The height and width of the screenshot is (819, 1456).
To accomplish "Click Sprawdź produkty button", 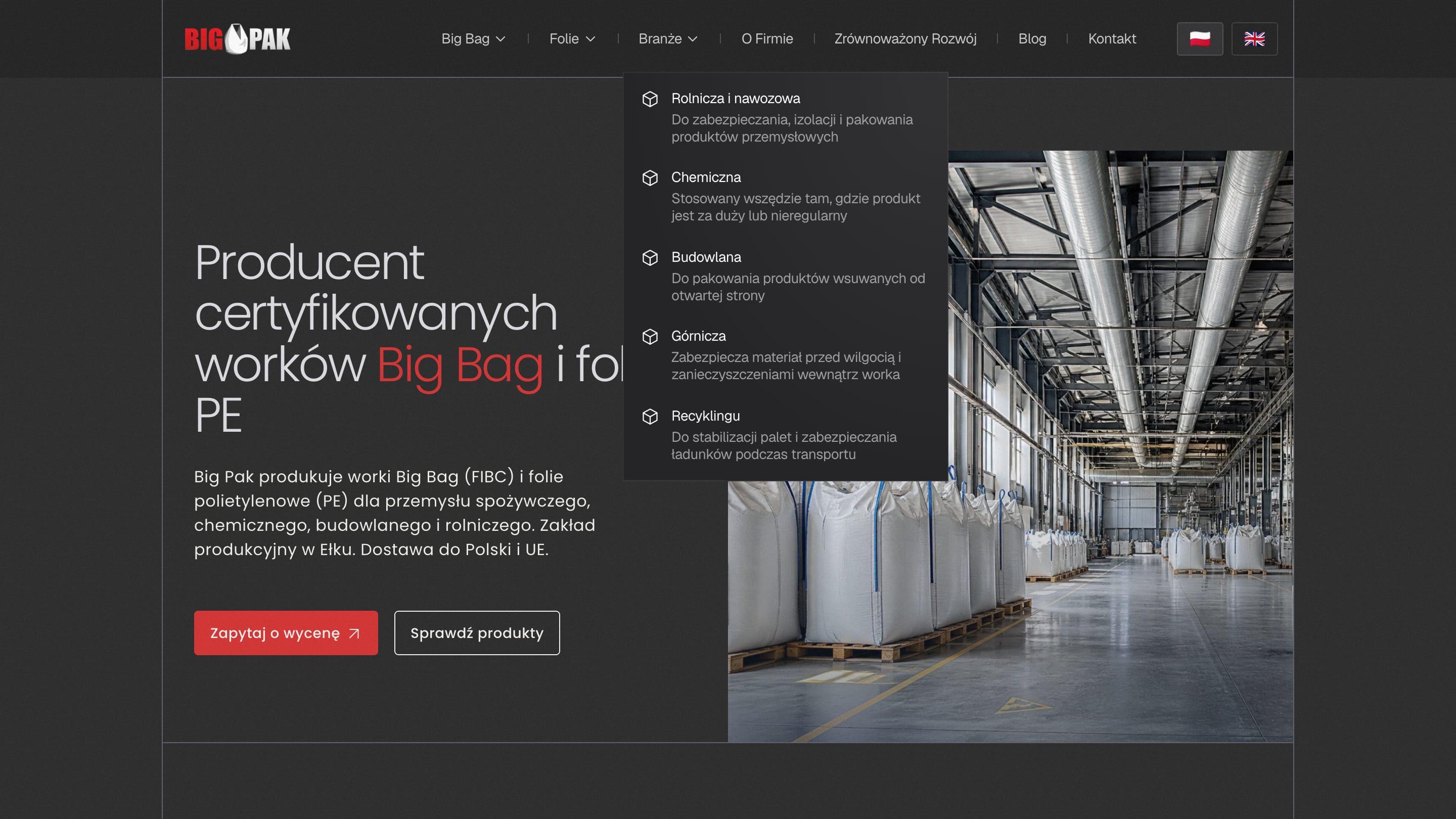I will point(477,633).
